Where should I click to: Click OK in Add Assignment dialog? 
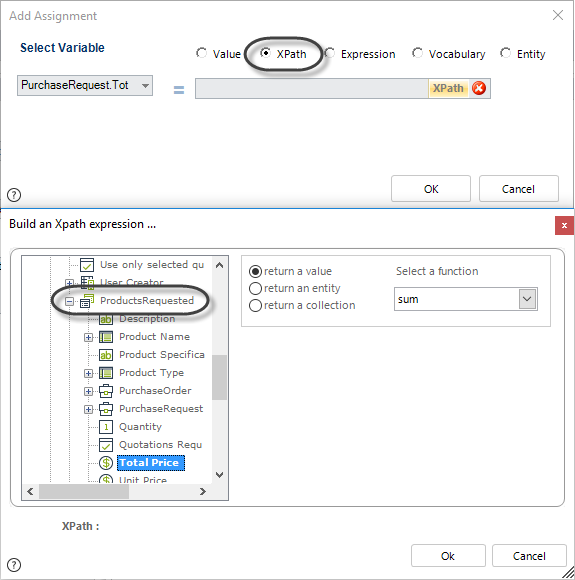click(431, 189)
